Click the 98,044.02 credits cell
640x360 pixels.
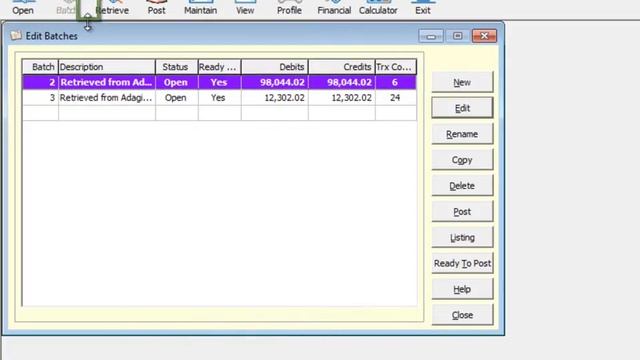[x=342, y=82]
